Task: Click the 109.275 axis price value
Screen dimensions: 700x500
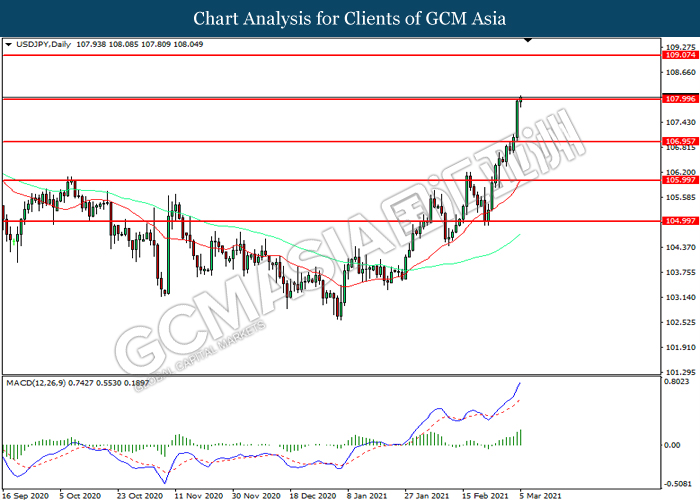Action: (x=680, y=47)
